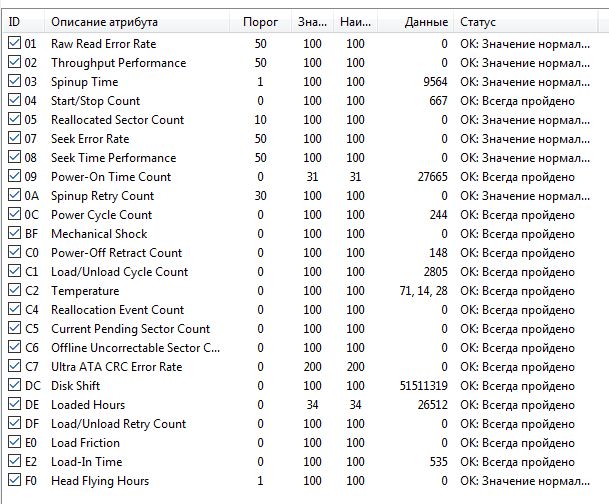Click Load/Unload Cycle Count data 2805
Image resolution: width=609 pixels, height=504 pixels.
click(x=435, y=272)
